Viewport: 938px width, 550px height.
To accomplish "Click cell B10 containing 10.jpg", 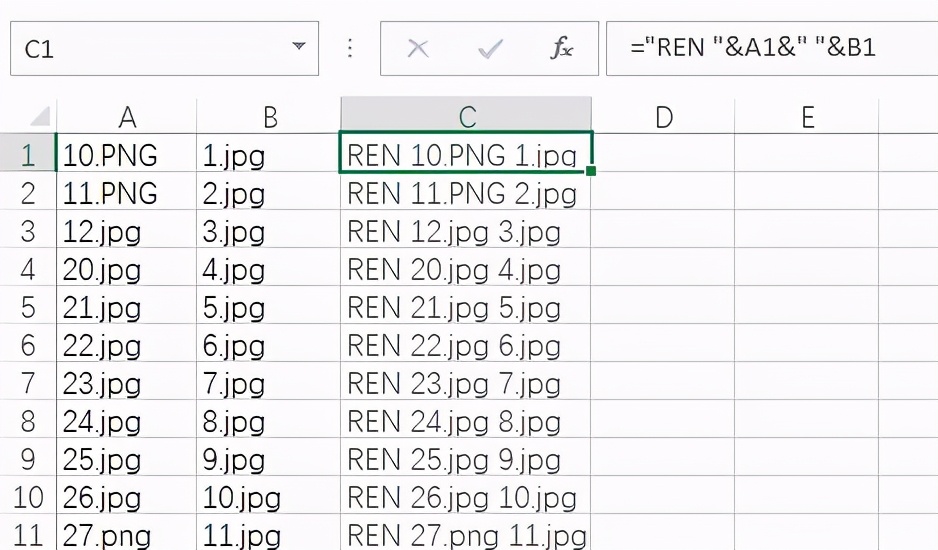I will point(269,497).
